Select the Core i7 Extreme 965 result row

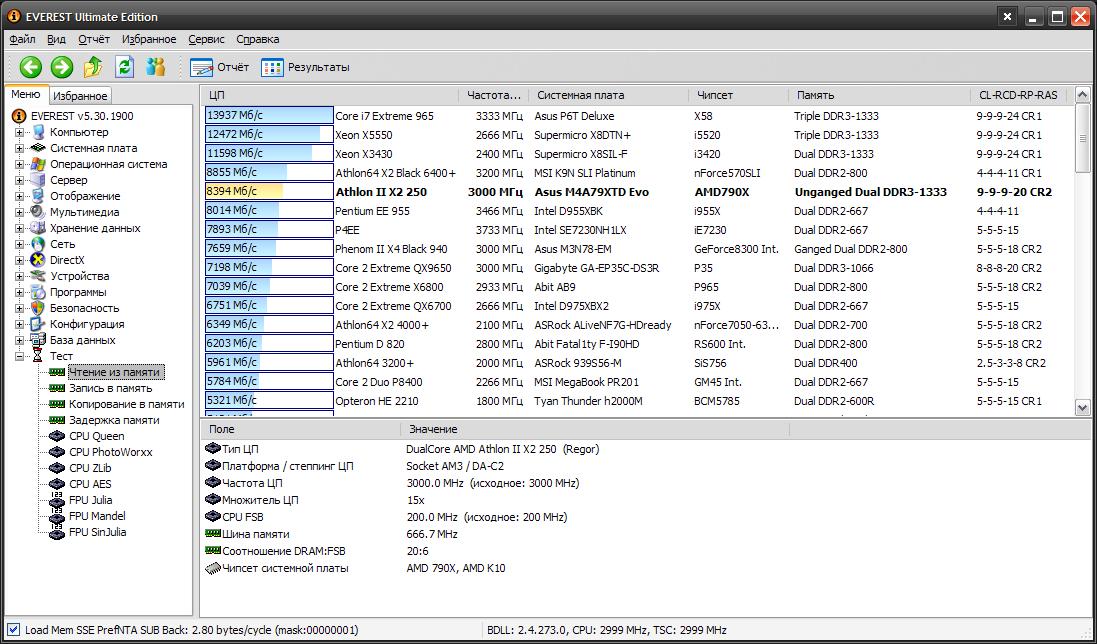[637, 116]
